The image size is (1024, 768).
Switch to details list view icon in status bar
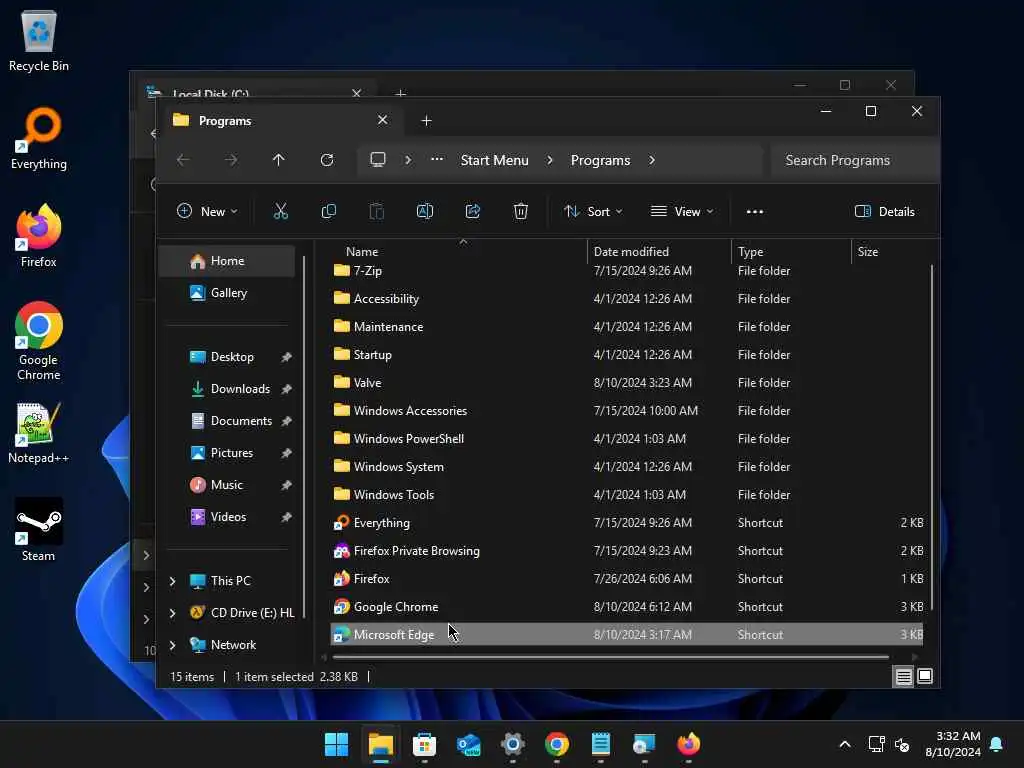tap(903, 677)
